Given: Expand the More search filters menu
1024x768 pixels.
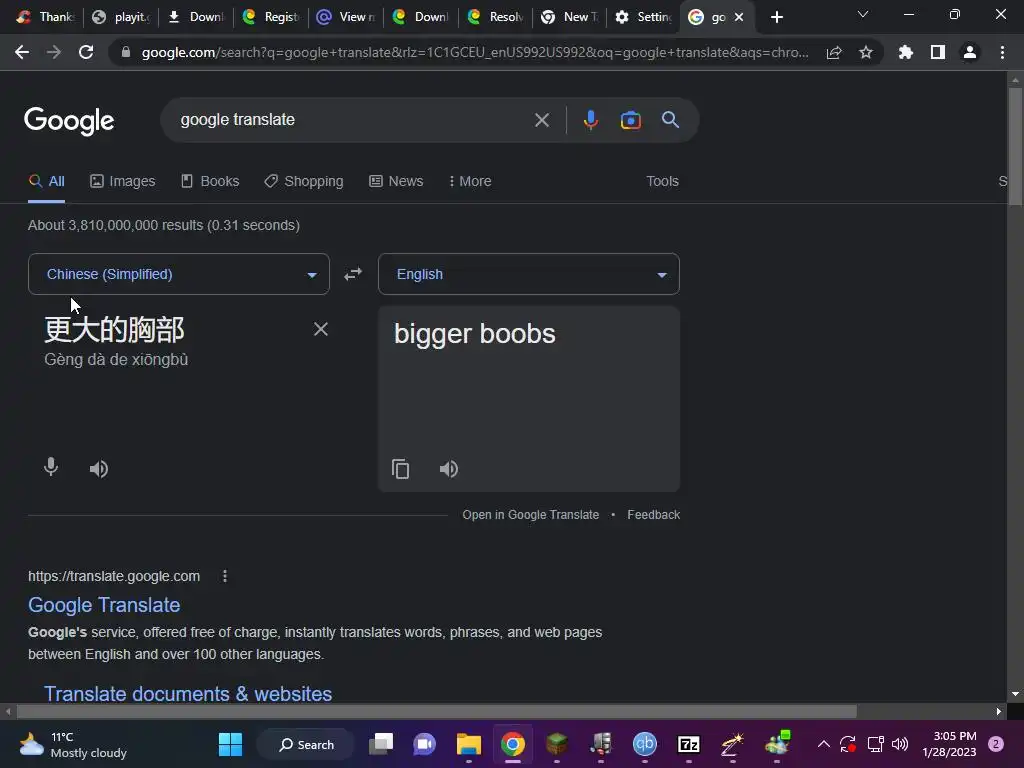Looking at the screenshot, I should point(470,182).
